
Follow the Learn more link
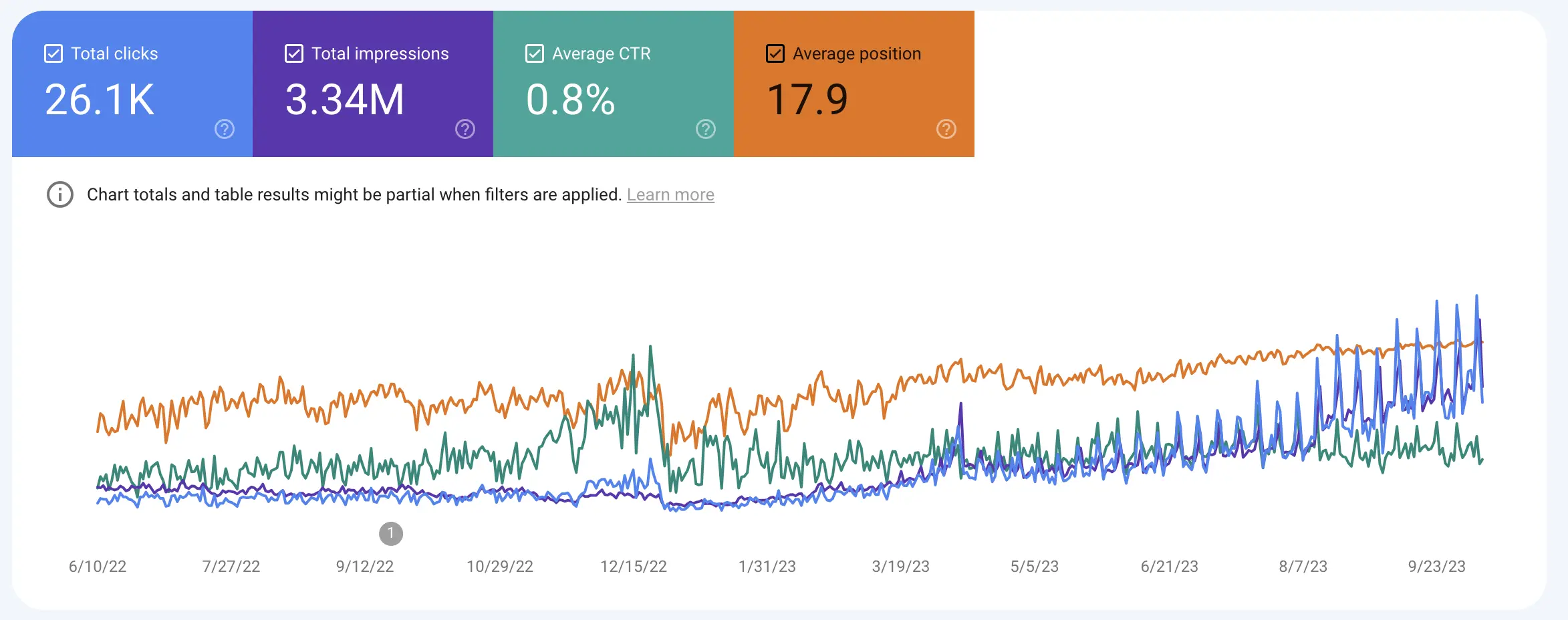tap(670, 194)
